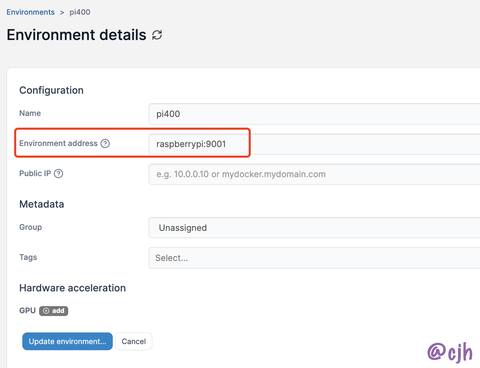Open the Environments breadcrumb link
The image size is (480, 368).
(30, 12)
